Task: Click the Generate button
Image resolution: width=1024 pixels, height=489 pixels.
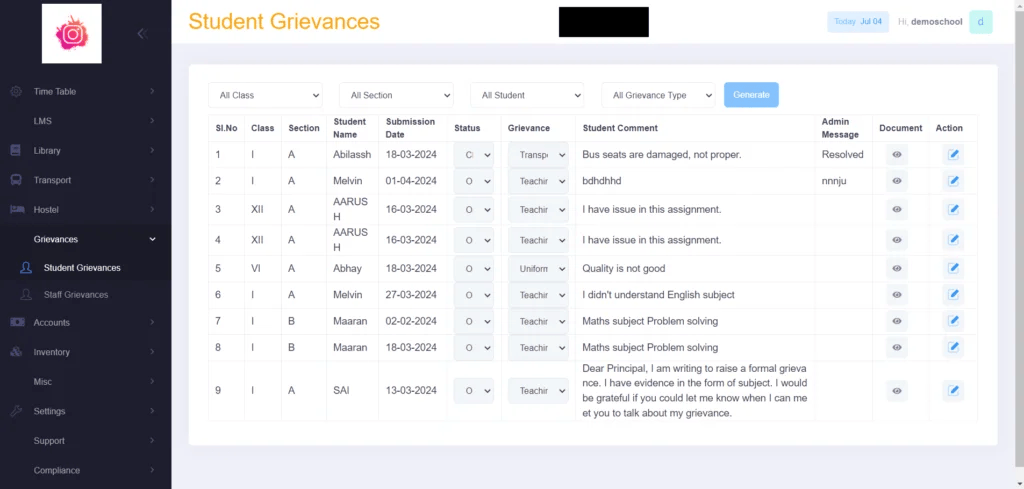Action: click(751, 95)
